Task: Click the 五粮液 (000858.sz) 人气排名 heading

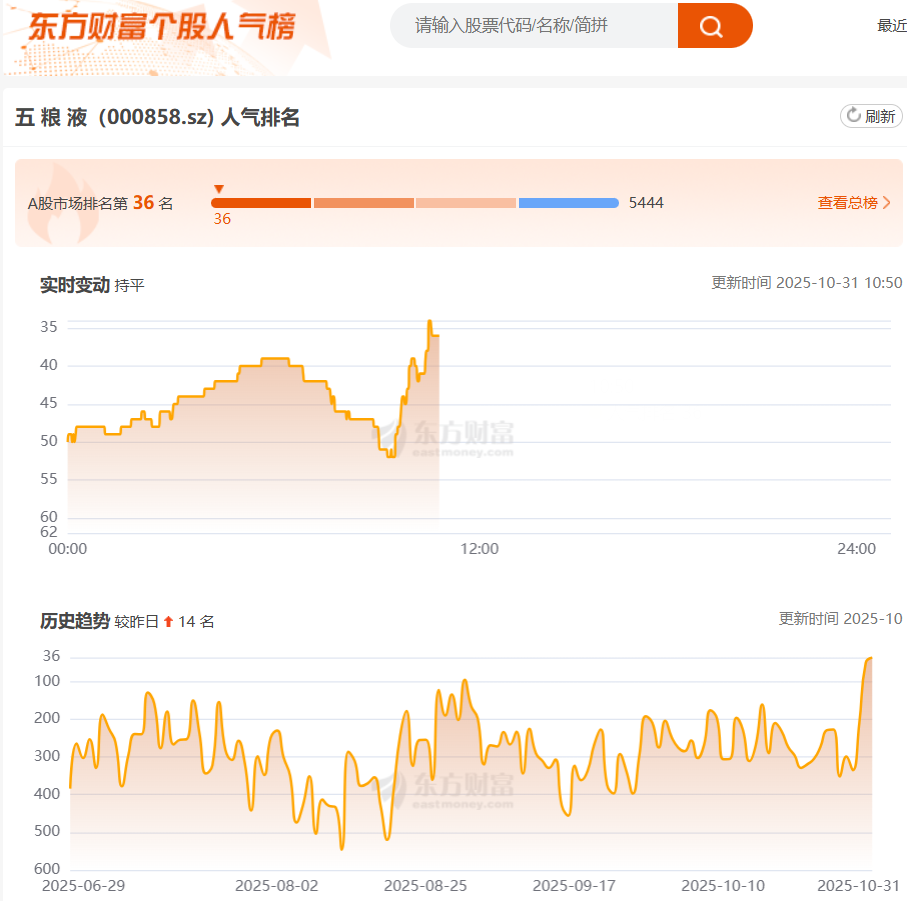Action: (x=157, y=117)
